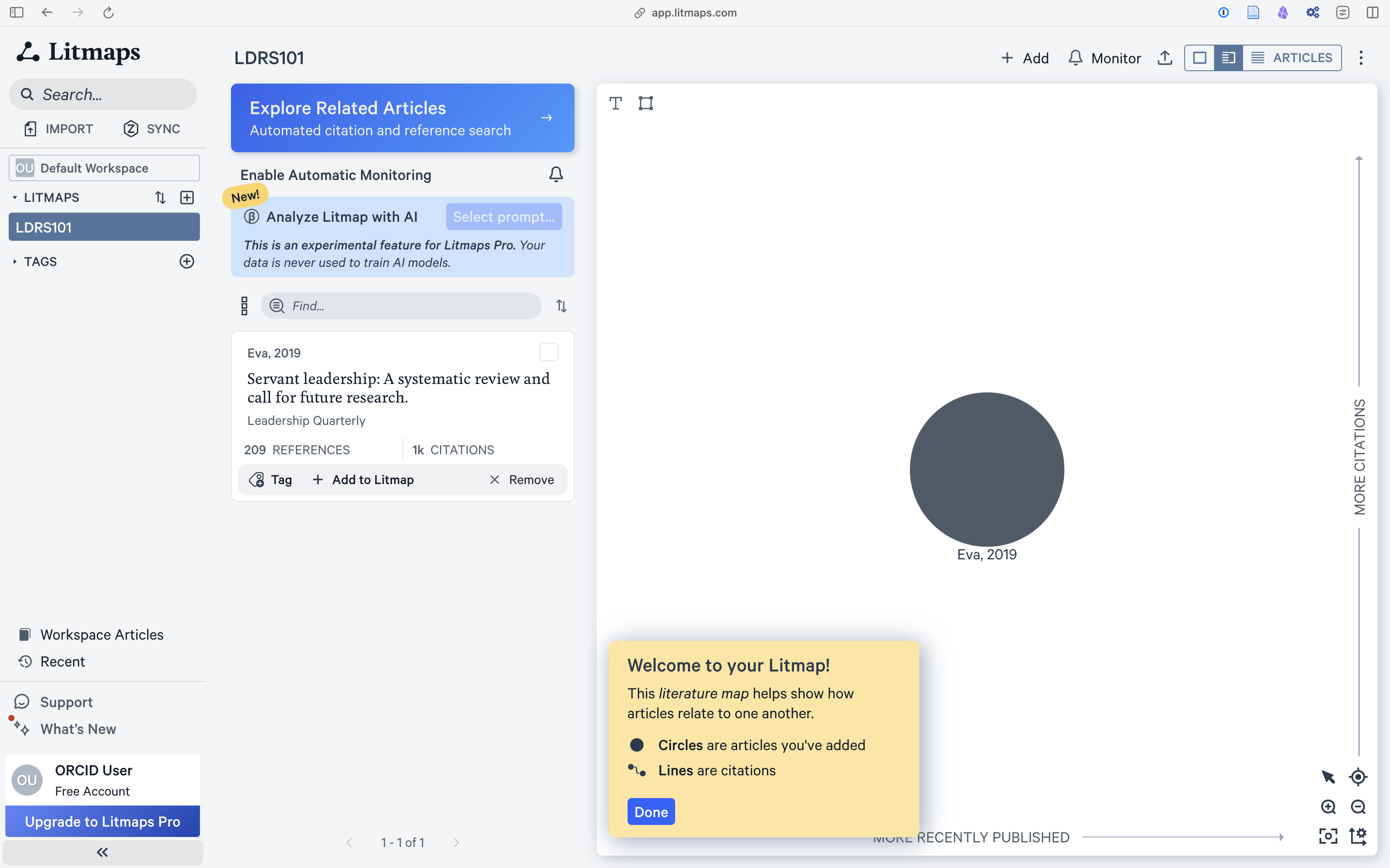
Task: Click Add in the top toolbar
Action: (1024, 58)
